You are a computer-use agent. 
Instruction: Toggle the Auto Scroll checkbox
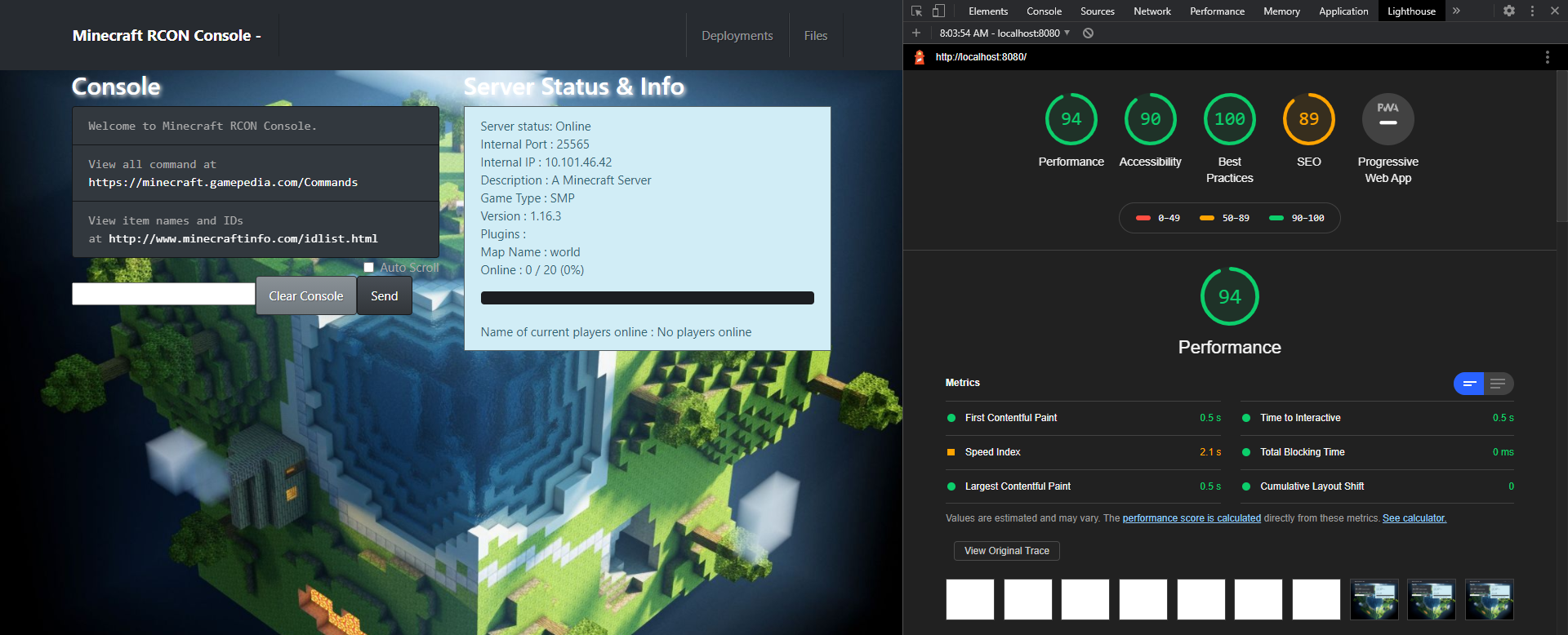pos(368,267)
